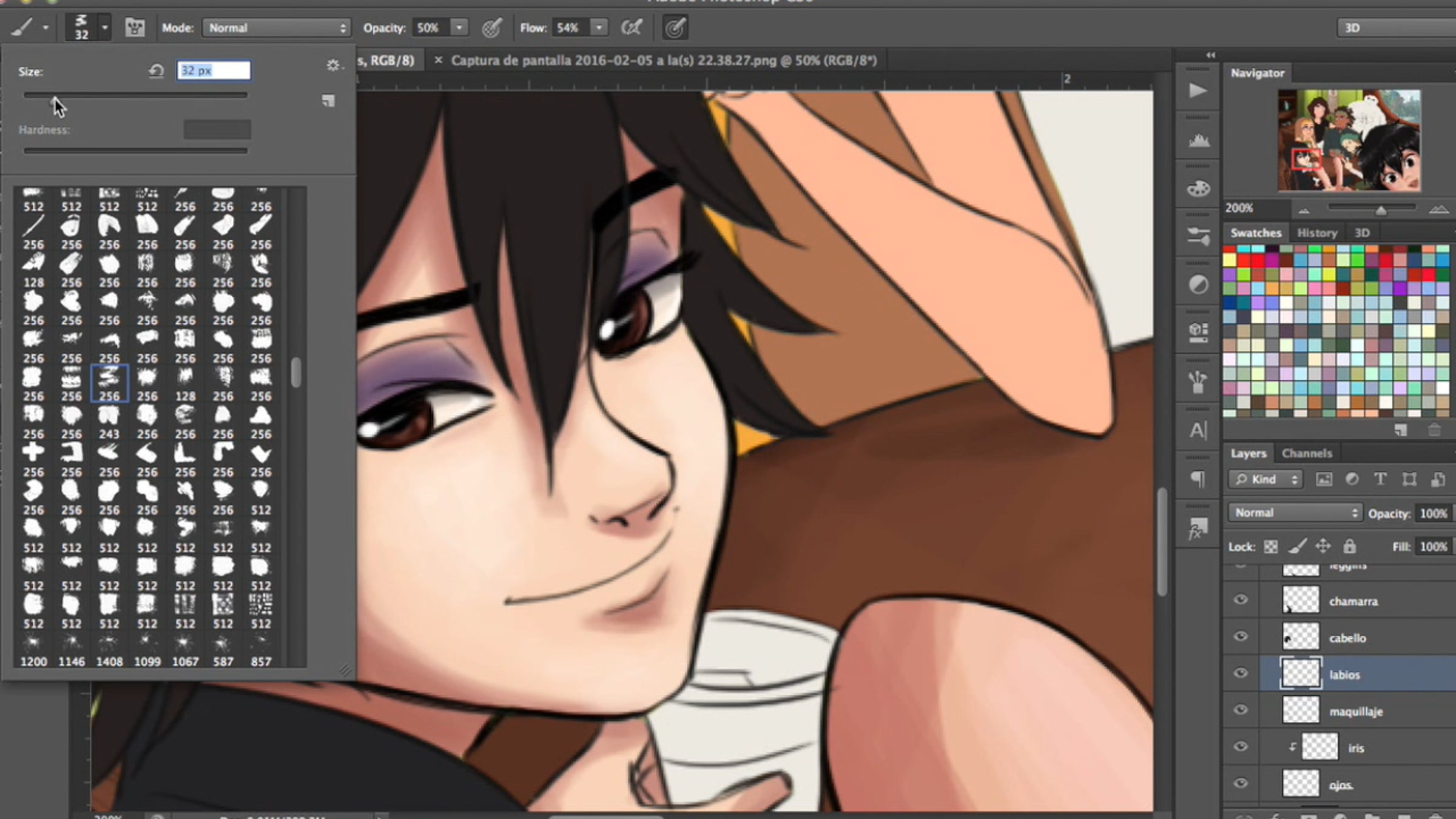Click the brush Size input field
Screen dimensions: 1456x819
(214, 71)
